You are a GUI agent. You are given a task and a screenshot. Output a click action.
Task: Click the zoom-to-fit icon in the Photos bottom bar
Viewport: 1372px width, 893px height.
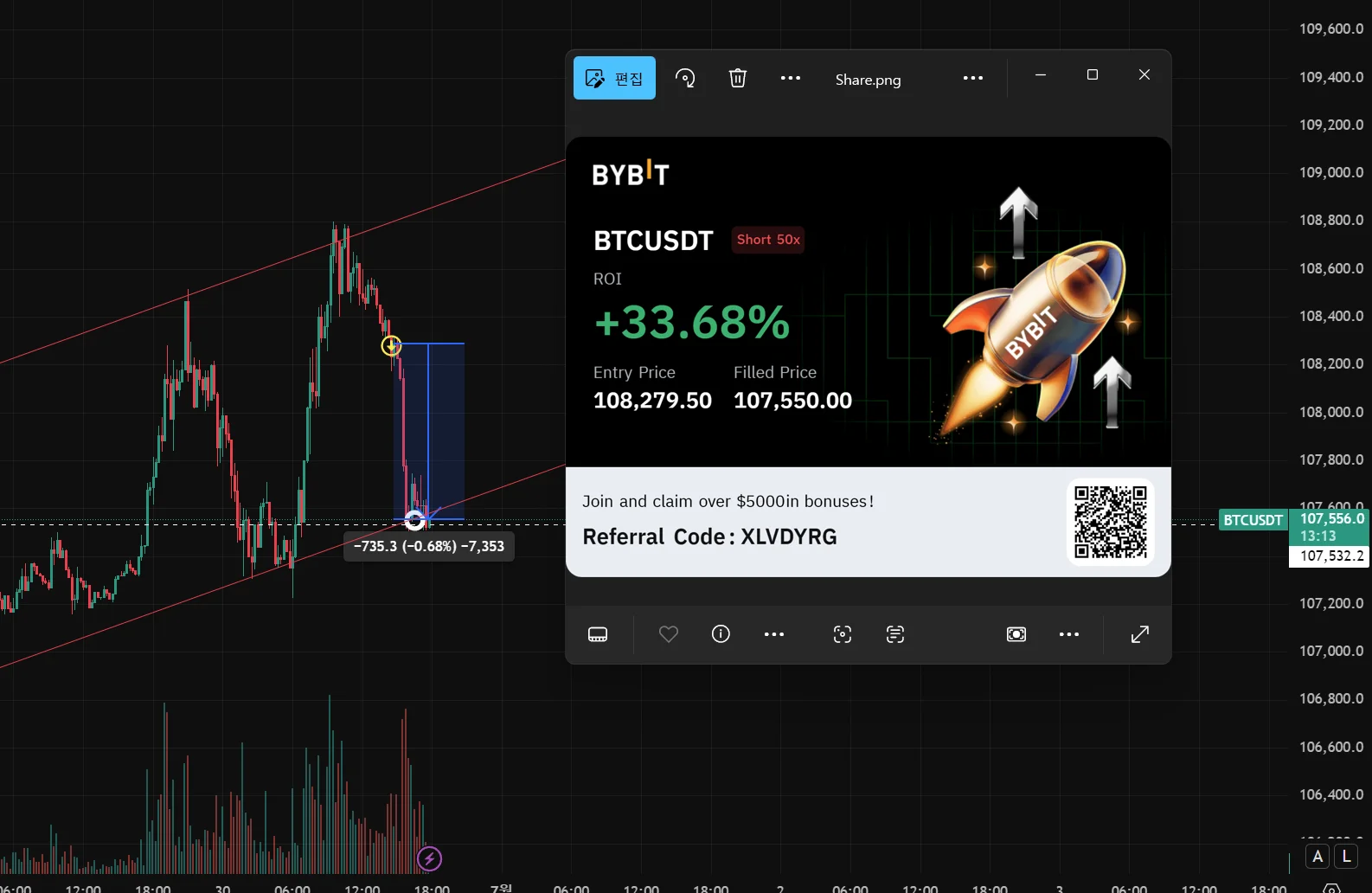pos(1016,634)
